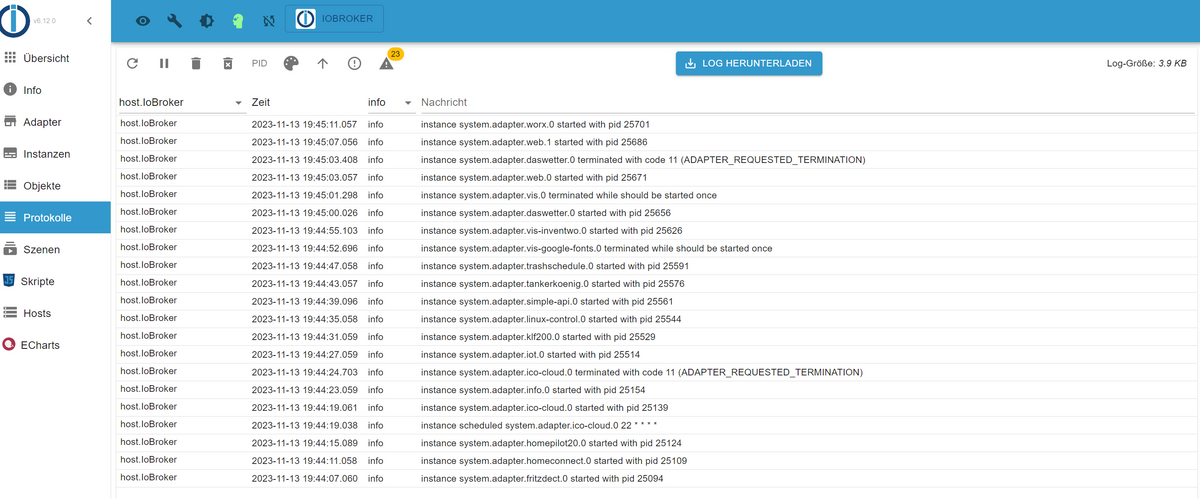Click the Szenen icon in sidebar
Image resolution: width=1200 pixels, height=499 pixels.
(x=10, y=249)
